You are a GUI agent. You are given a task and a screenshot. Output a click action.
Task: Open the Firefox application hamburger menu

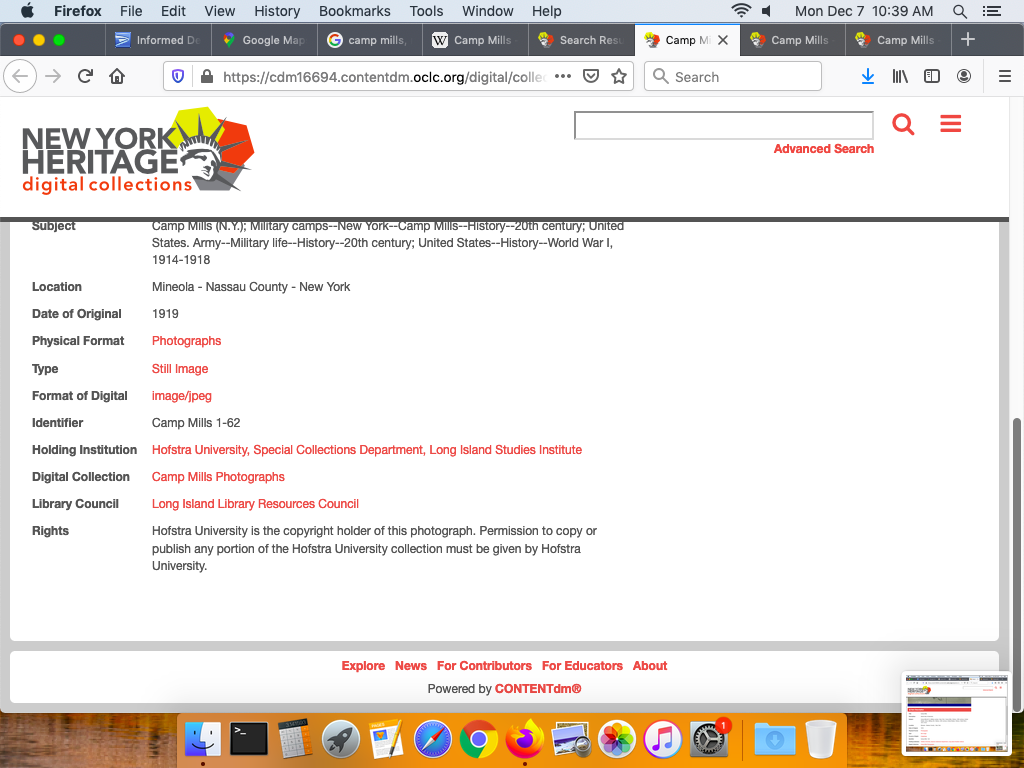(x=1005, y=77)
